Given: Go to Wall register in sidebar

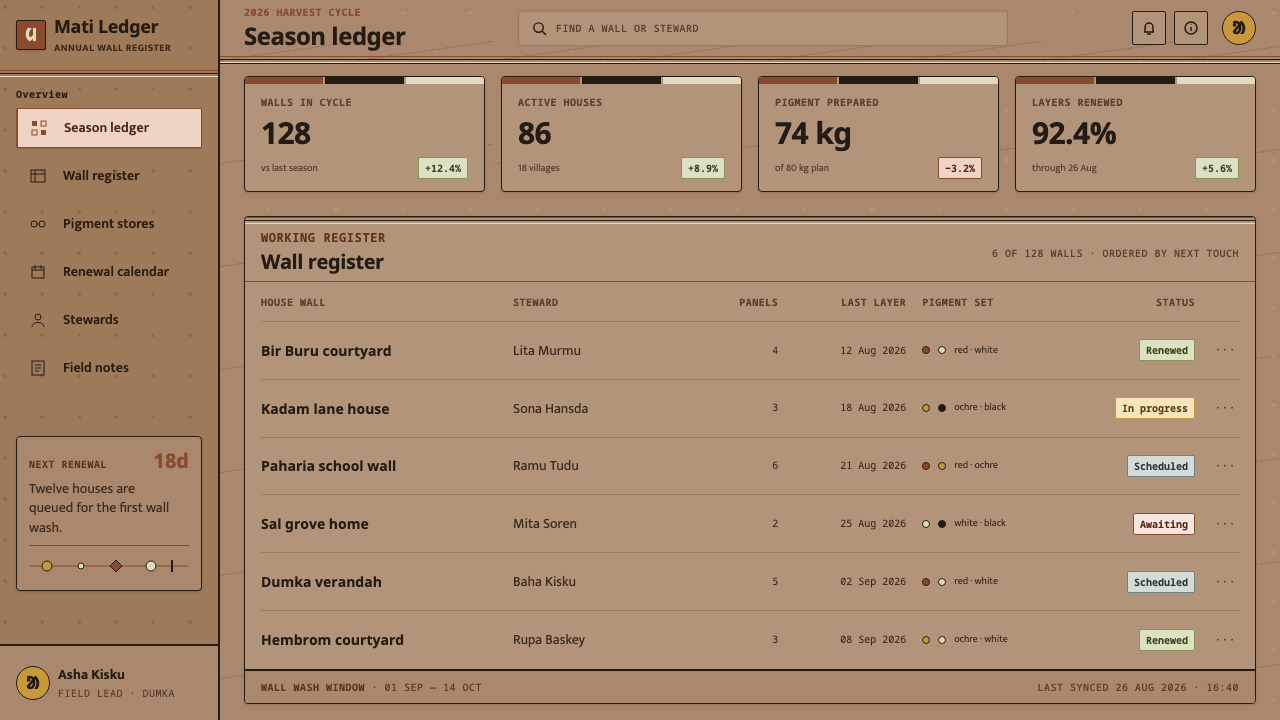Looking at the screenshot, I should [109, 176].
